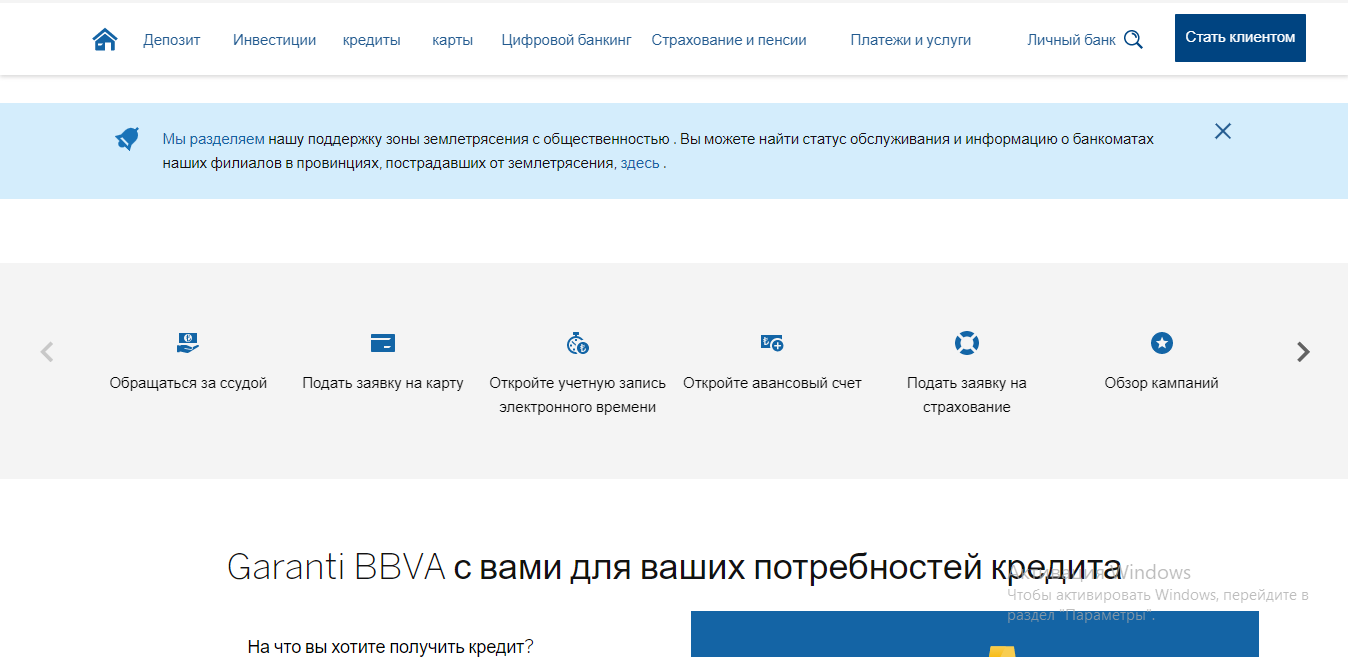This screenshot has width=1348, height=657.
Task: Click the e-time deposit account stopwatch icon
Action: coord(577,343)
